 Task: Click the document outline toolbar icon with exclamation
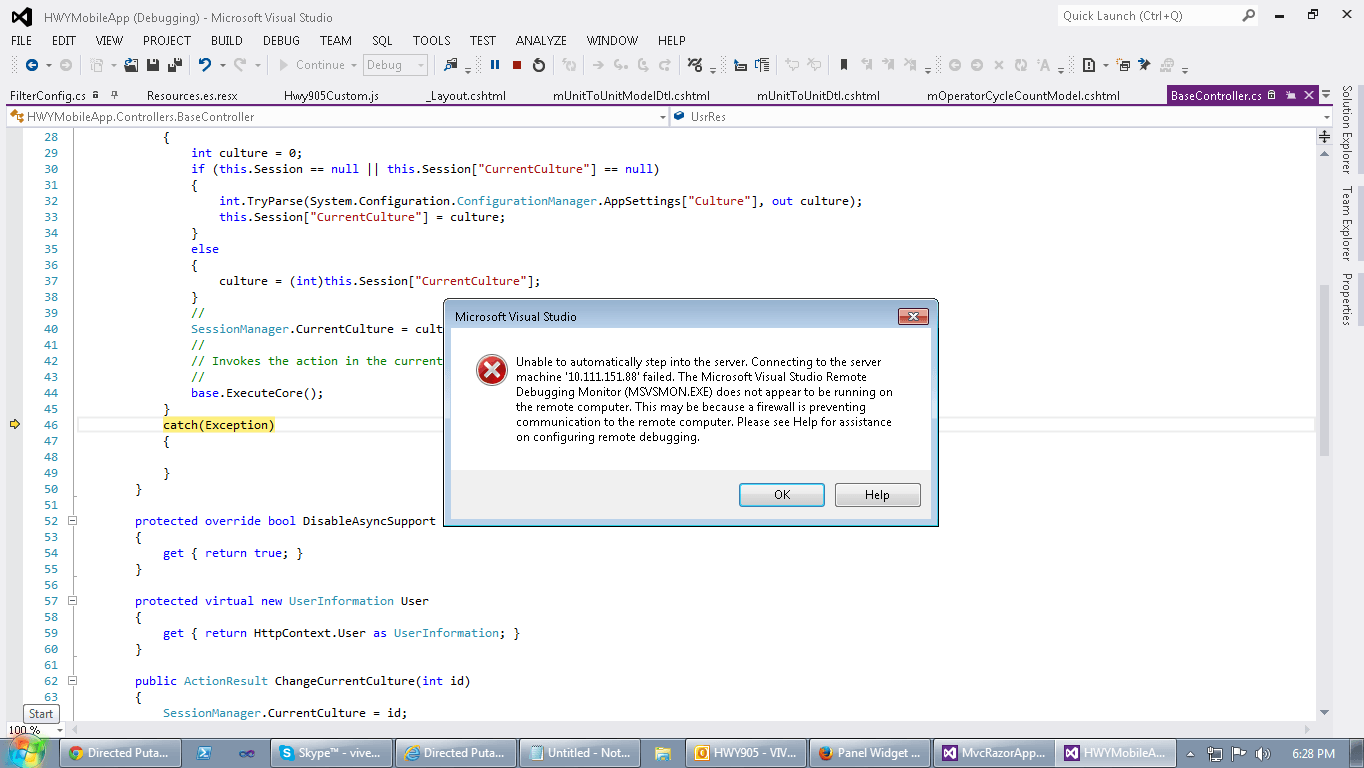point(1089,65)
